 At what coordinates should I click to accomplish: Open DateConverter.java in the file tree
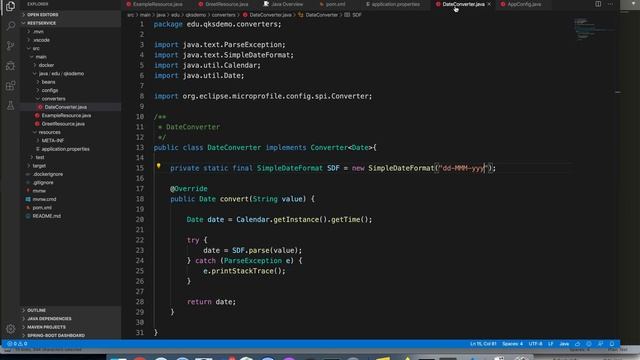65,107
